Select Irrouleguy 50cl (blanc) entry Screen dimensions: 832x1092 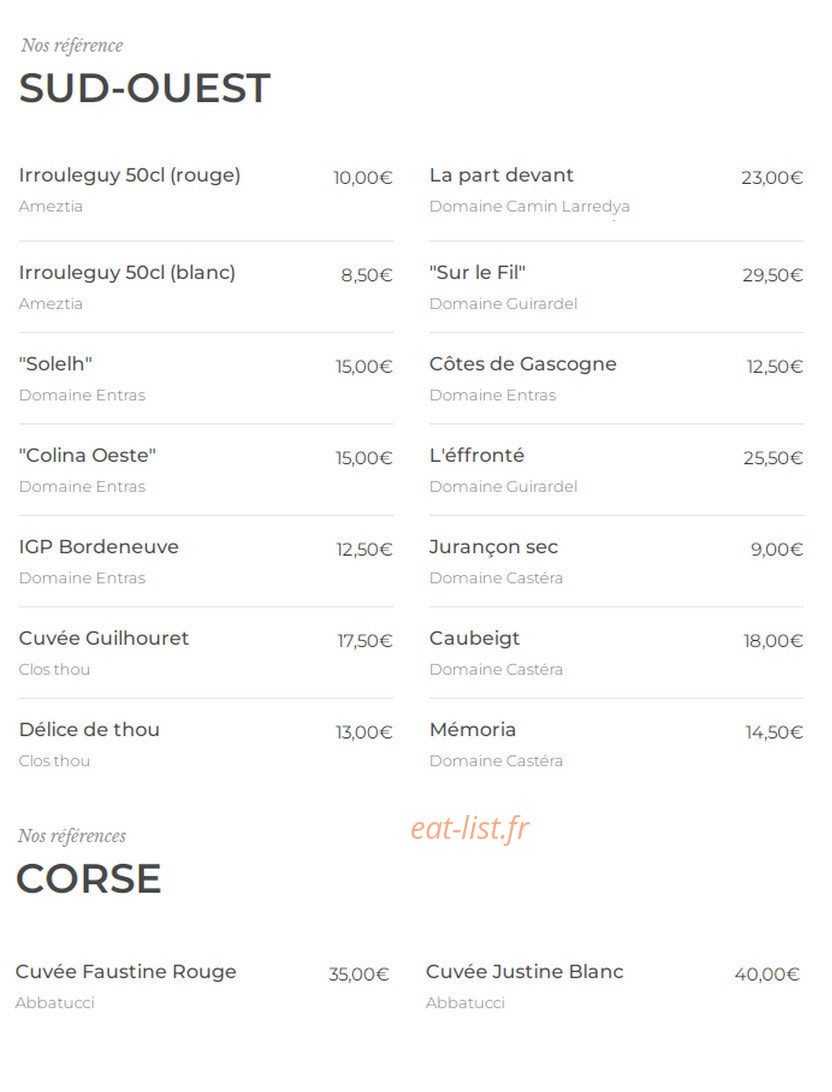[x=127, y=273]
